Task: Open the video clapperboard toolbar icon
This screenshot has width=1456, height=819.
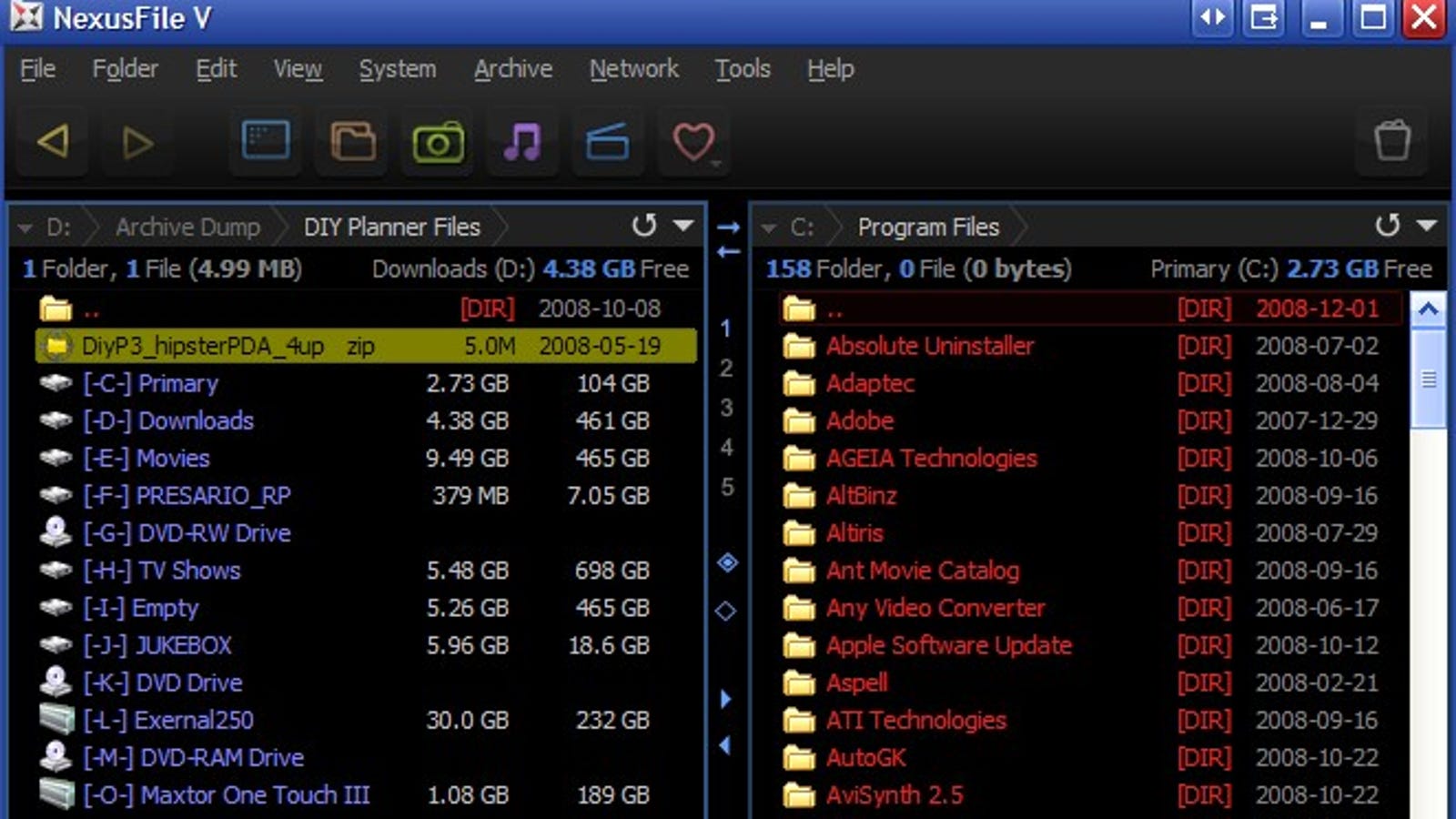Action: pos(607,141)
